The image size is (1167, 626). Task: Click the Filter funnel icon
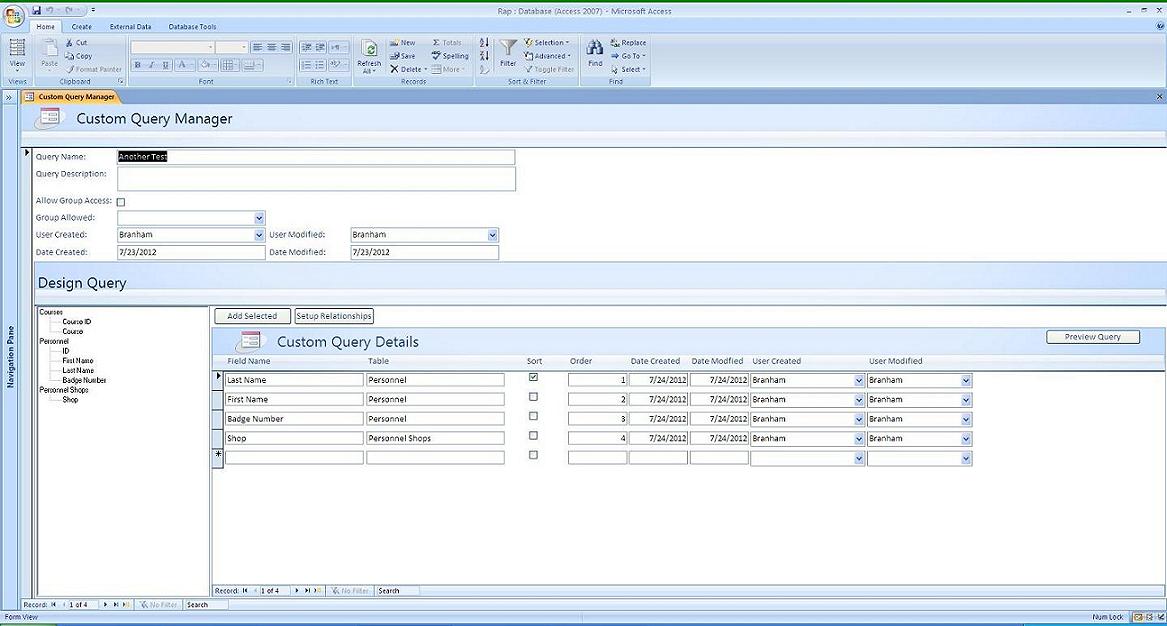(508, 48)
